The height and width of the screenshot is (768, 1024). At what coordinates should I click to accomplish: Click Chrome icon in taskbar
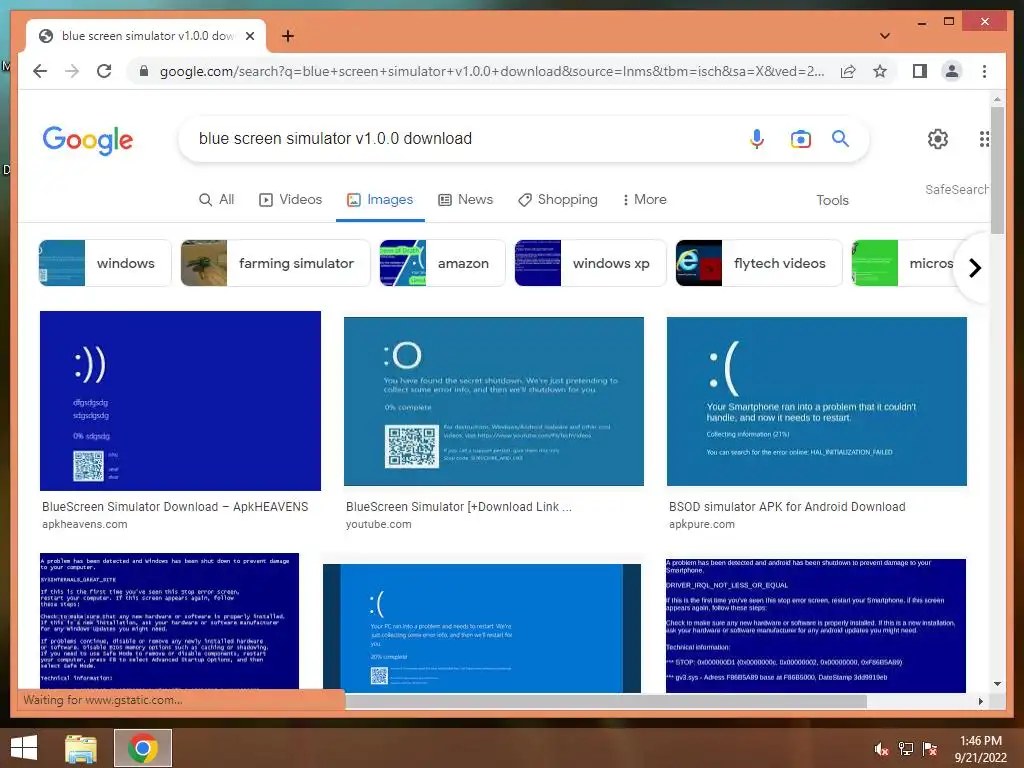(143, 748)
